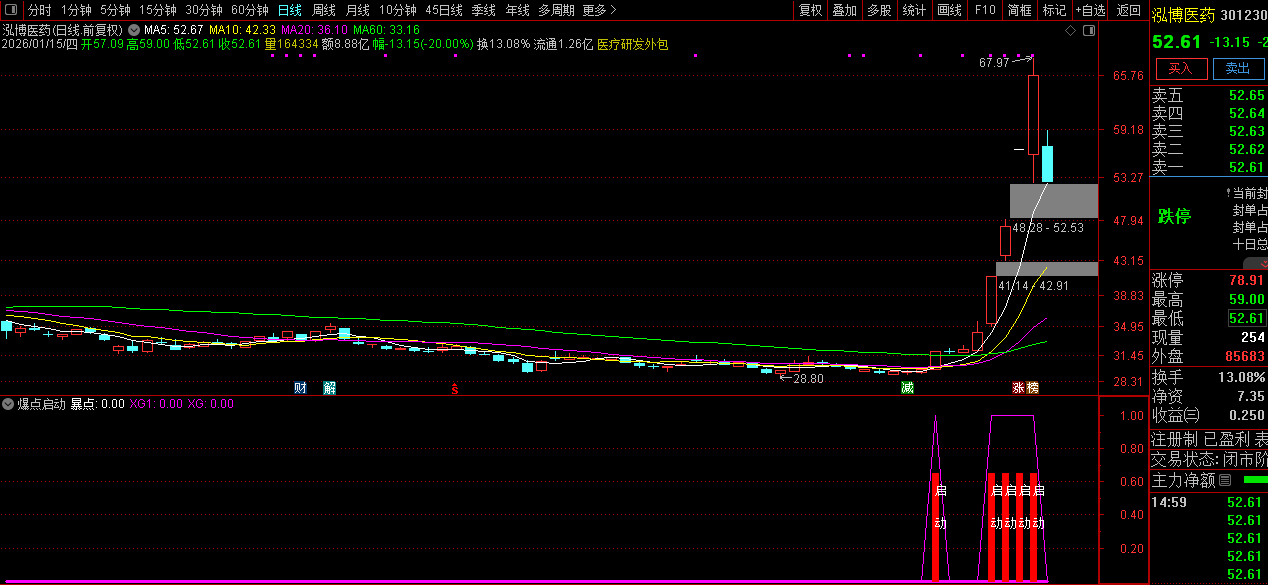Switch to 年线 yearly chart
This screenshot has width=1268, height=585.
coord(517,10)
